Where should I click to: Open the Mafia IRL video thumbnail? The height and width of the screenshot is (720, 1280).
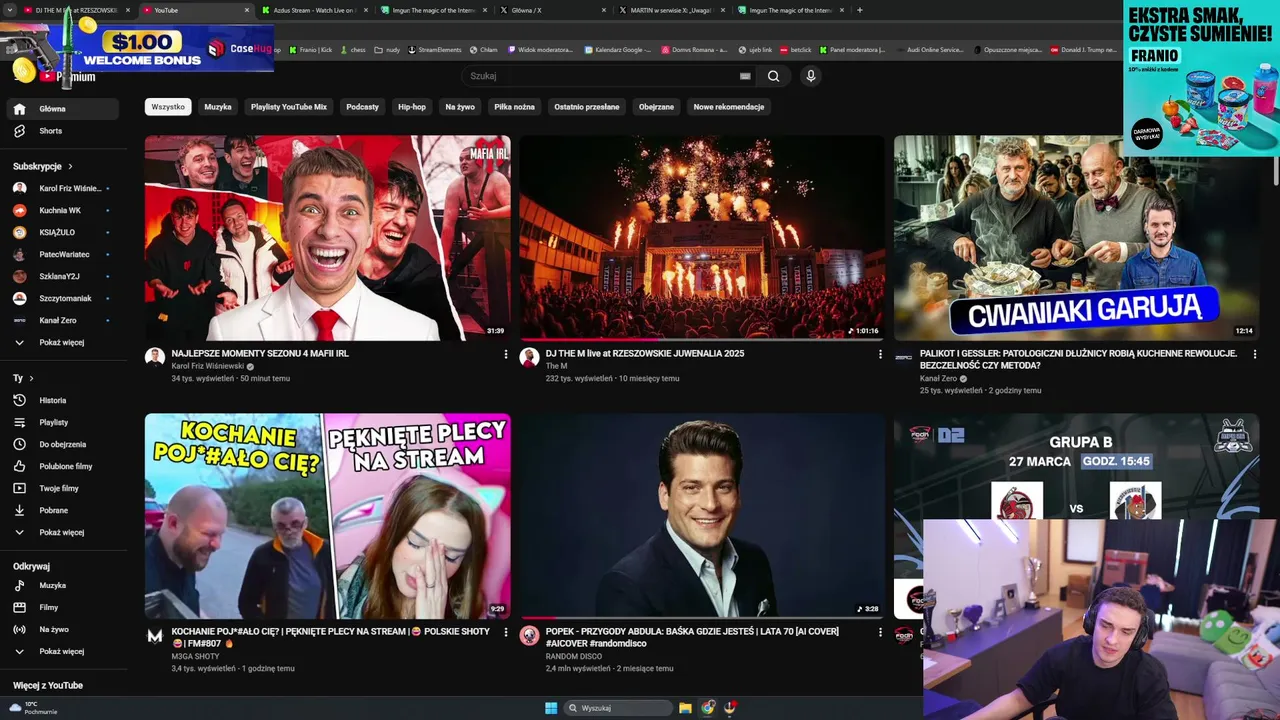point(327,238)
